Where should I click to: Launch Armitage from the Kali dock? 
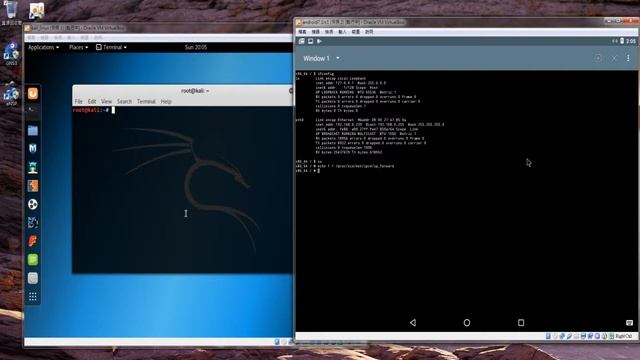(x=33, y=167)
